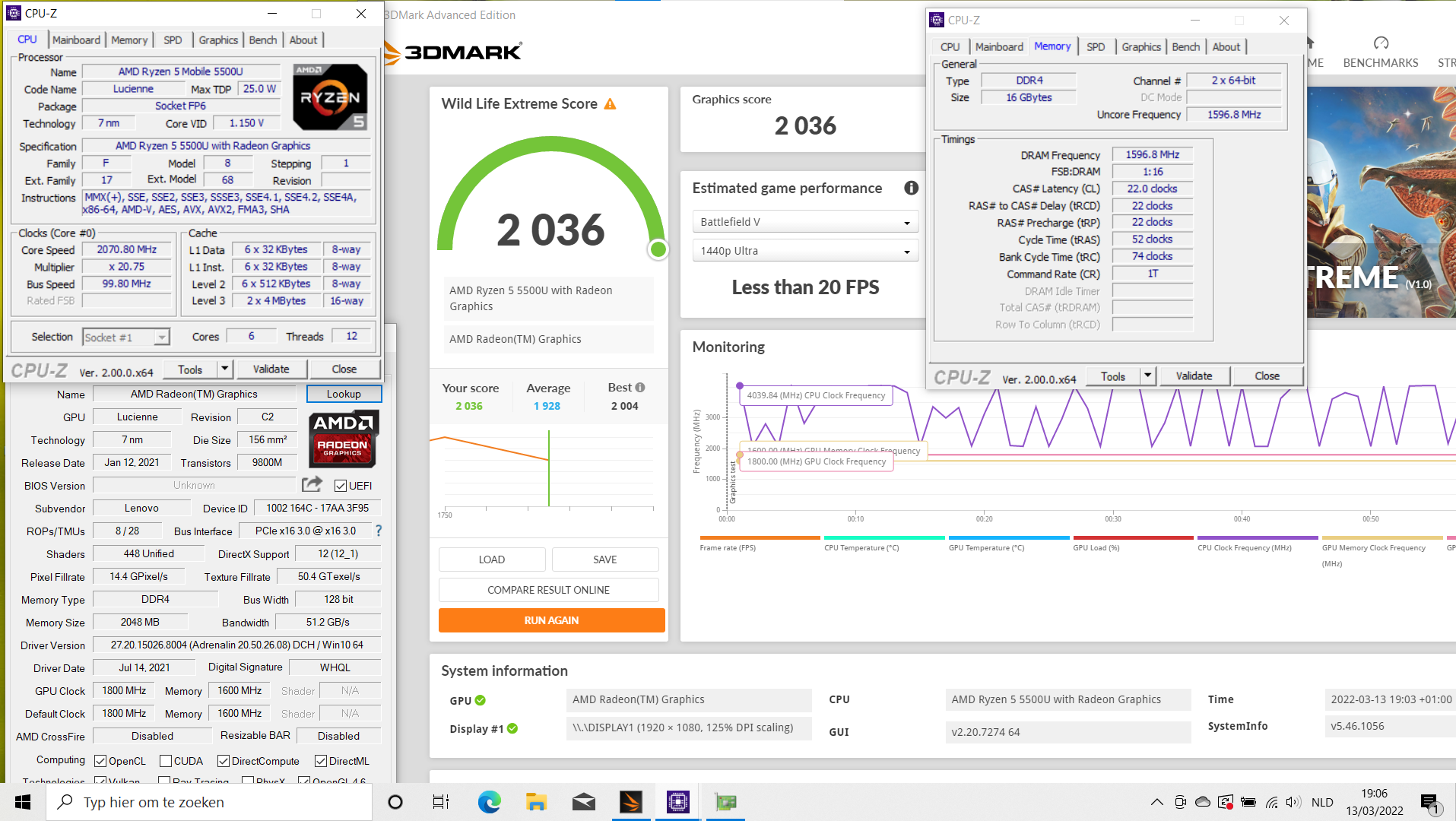Open the Windows Start menu
Screen dimensions: 1456x821
[x=23, y=802]
